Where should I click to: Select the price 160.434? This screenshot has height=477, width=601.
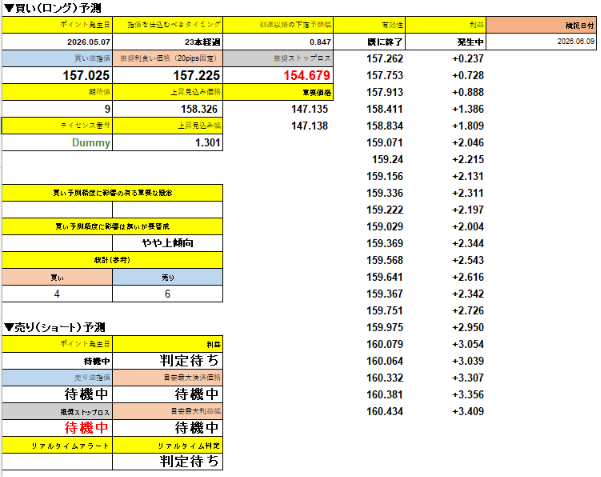[x=384, y=411]
